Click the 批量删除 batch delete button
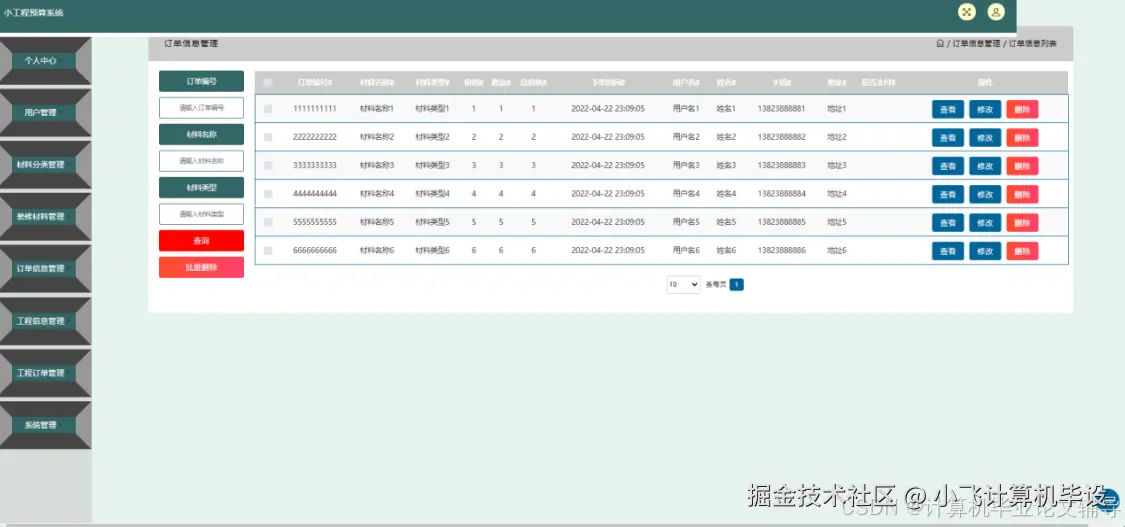The height and width of the screenshot is (527, 1125). 202,267
